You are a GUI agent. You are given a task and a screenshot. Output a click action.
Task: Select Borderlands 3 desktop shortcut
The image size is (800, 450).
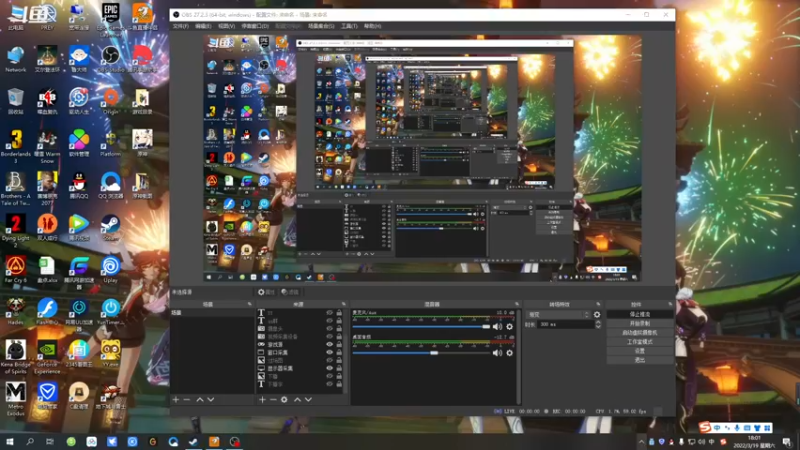15,147
